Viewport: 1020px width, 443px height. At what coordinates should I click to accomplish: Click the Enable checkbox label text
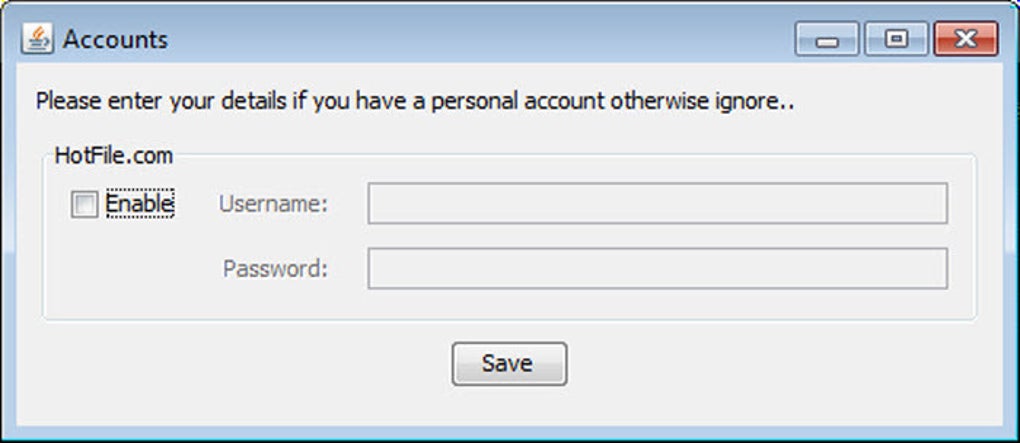coord(140,204)
